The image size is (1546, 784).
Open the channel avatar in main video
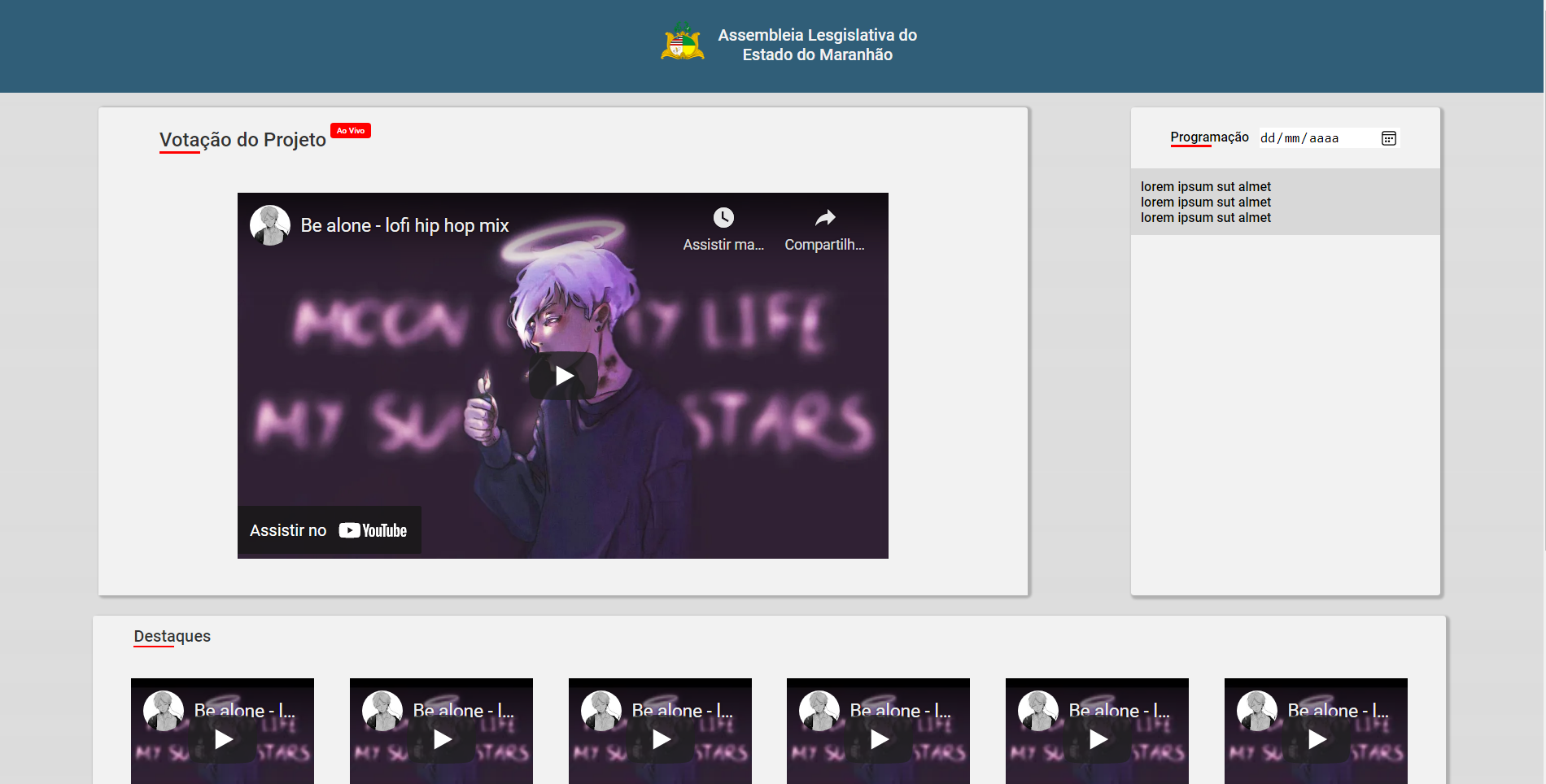click(x=270, y=225)
